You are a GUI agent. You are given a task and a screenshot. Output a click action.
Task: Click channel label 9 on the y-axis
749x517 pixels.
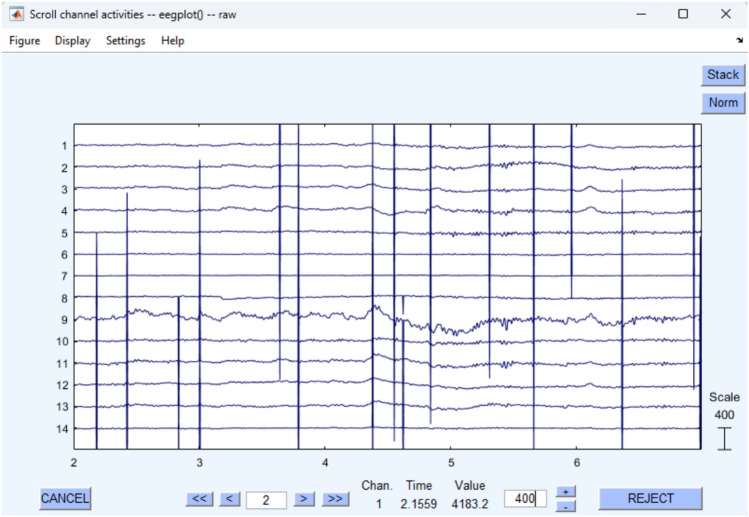(x=64, y=320)
